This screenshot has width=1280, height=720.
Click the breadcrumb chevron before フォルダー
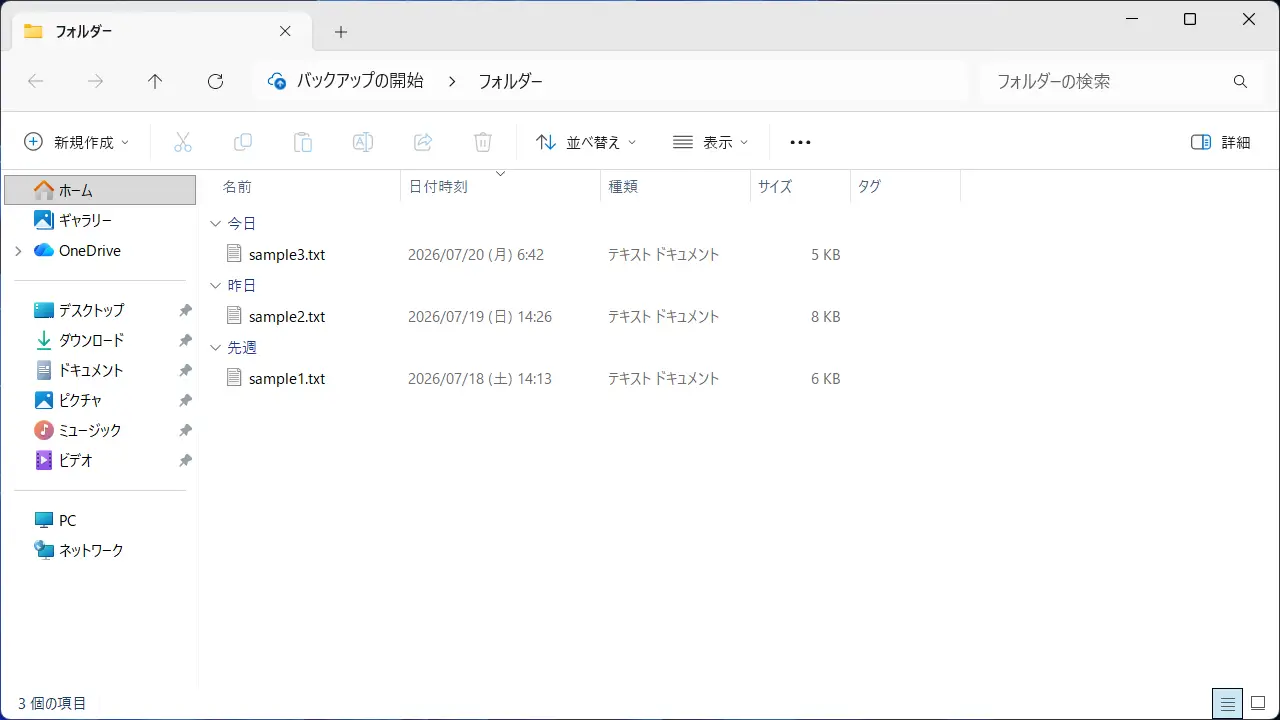coord(452,82)
